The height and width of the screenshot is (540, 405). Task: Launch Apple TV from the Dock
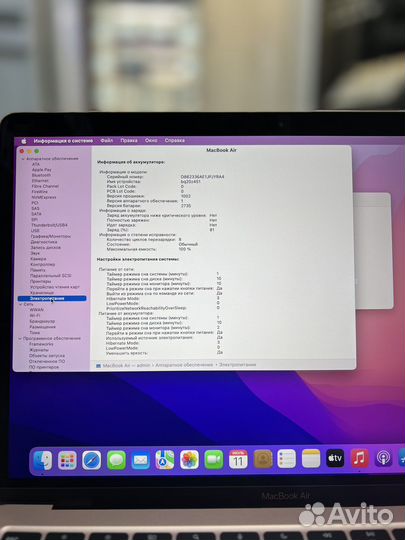tap(335, 458)
